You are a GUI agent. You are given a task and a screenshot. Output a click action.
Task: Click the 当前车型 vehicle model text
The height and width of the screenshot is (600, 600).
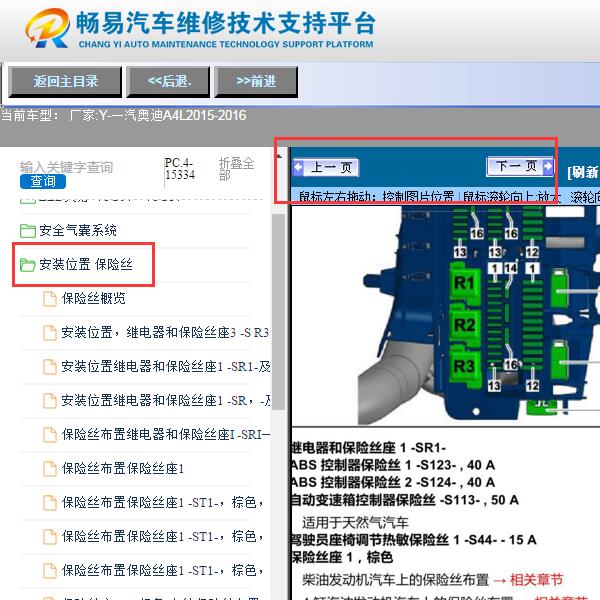124,115
